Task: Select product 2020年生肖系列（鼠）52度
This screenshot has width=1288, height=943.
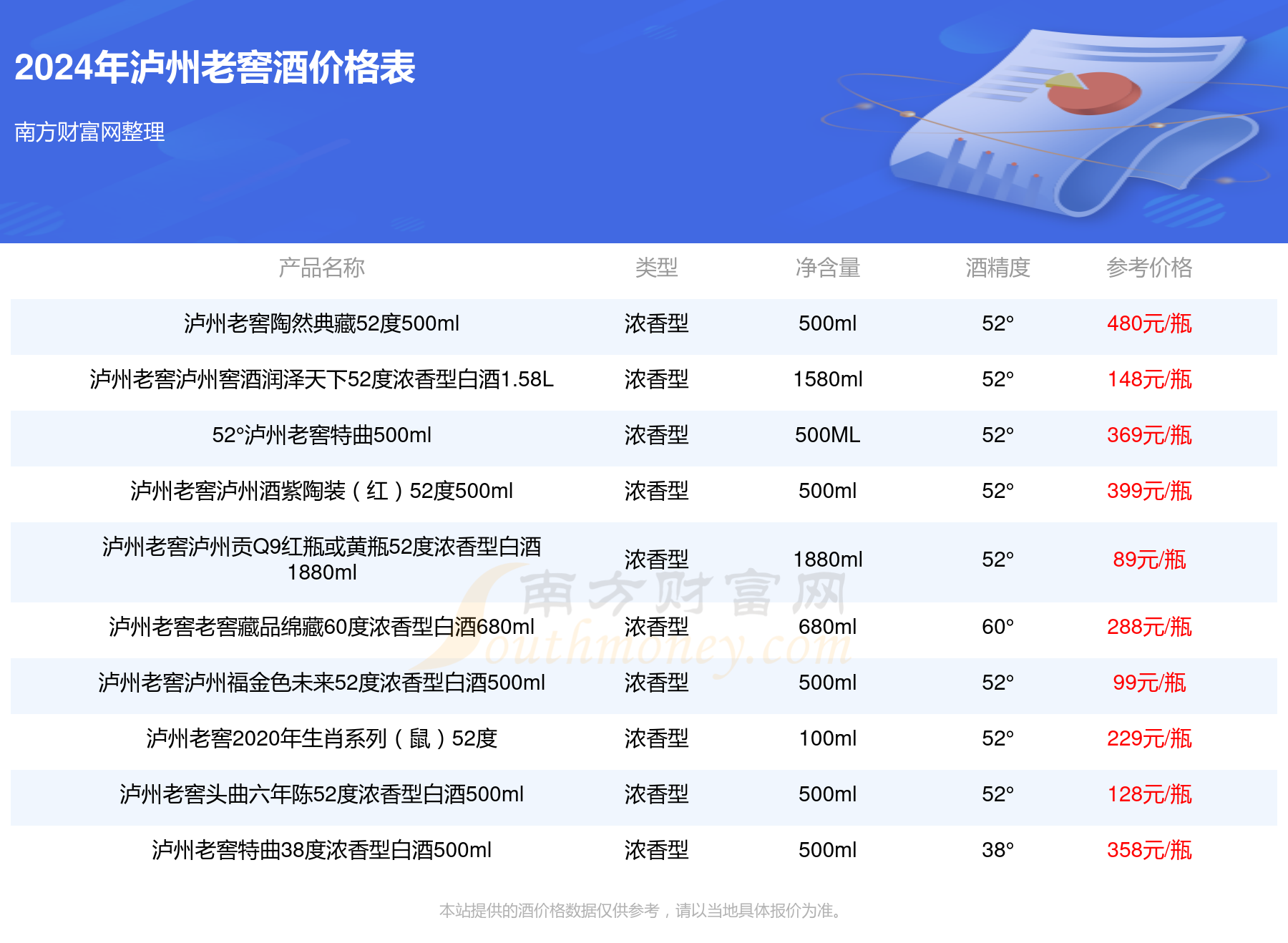Action: pyautogui.click(x=321, y=738)
